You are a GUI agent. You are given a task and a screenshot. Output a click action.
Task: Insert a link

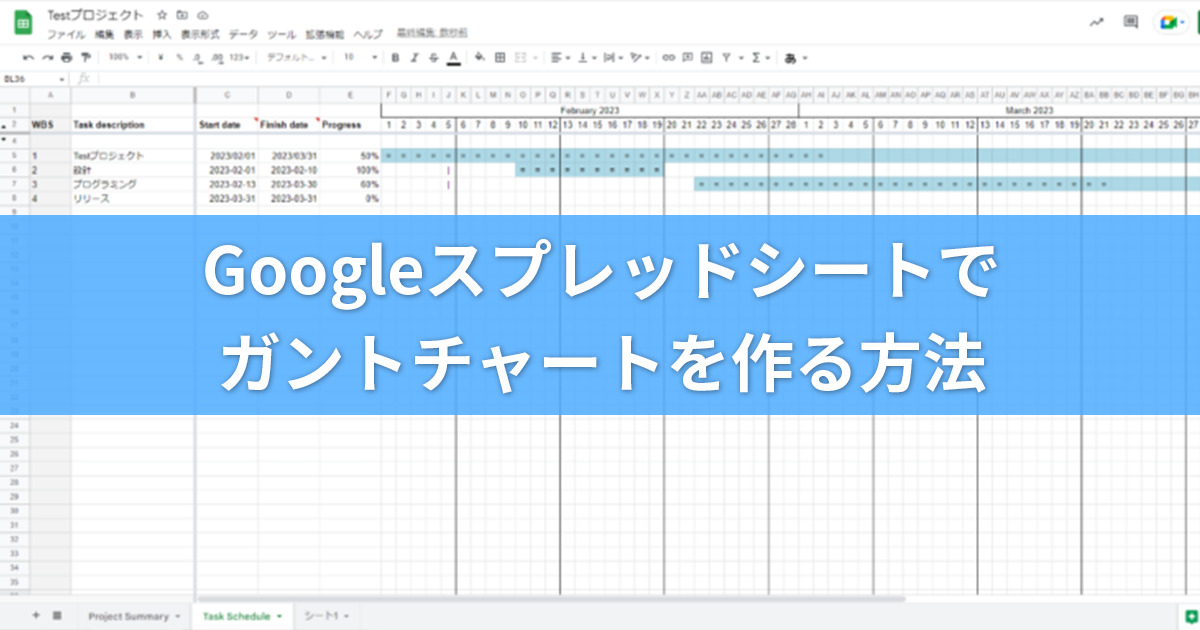(668, 57)
